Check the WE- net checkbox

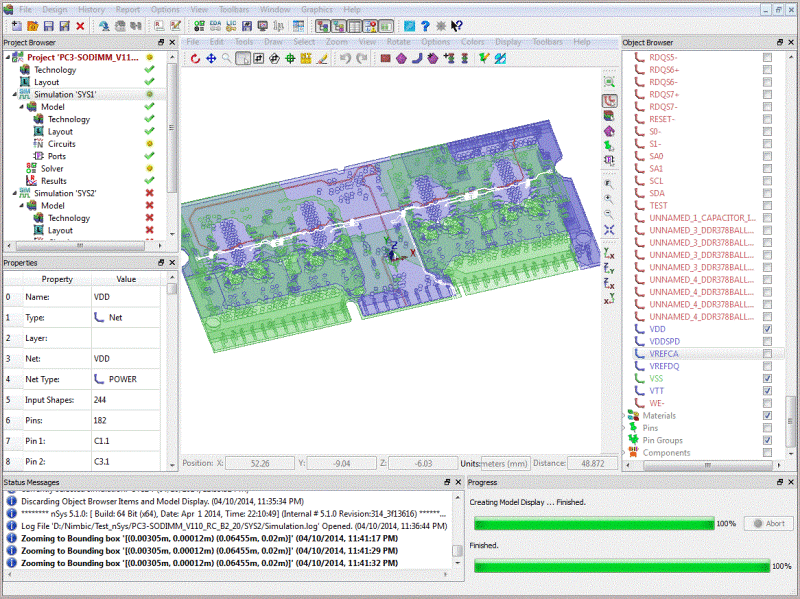click(x=767, y=403)
